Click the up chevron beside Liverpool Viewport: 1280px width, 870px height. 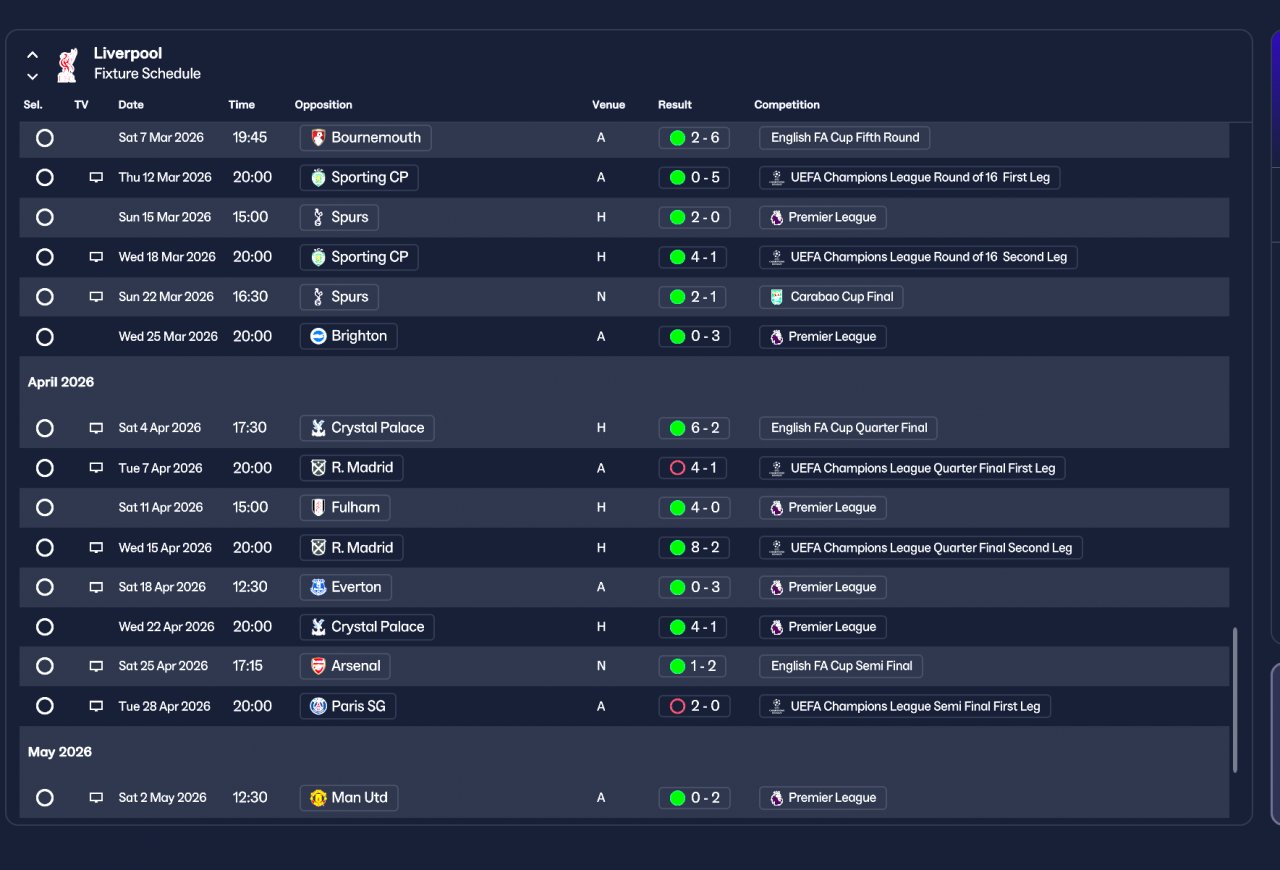click(32, 55)
